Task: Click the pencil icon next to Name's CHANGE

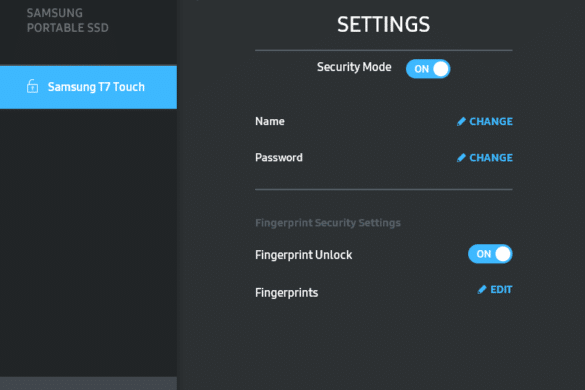Action: pyautogui.click(x=461, y=122)
